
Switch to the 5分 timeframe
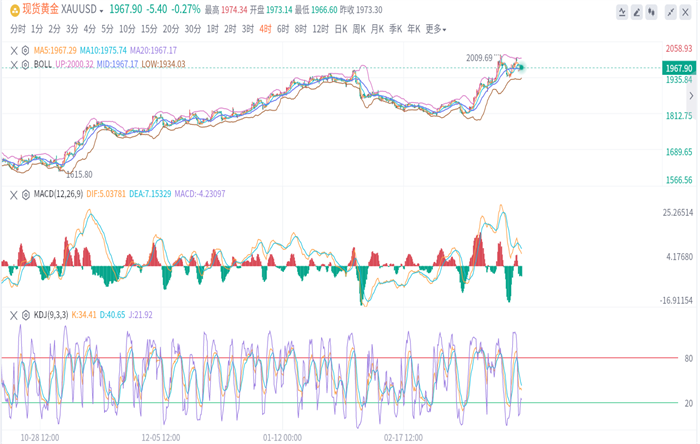(x=107, y=29)
